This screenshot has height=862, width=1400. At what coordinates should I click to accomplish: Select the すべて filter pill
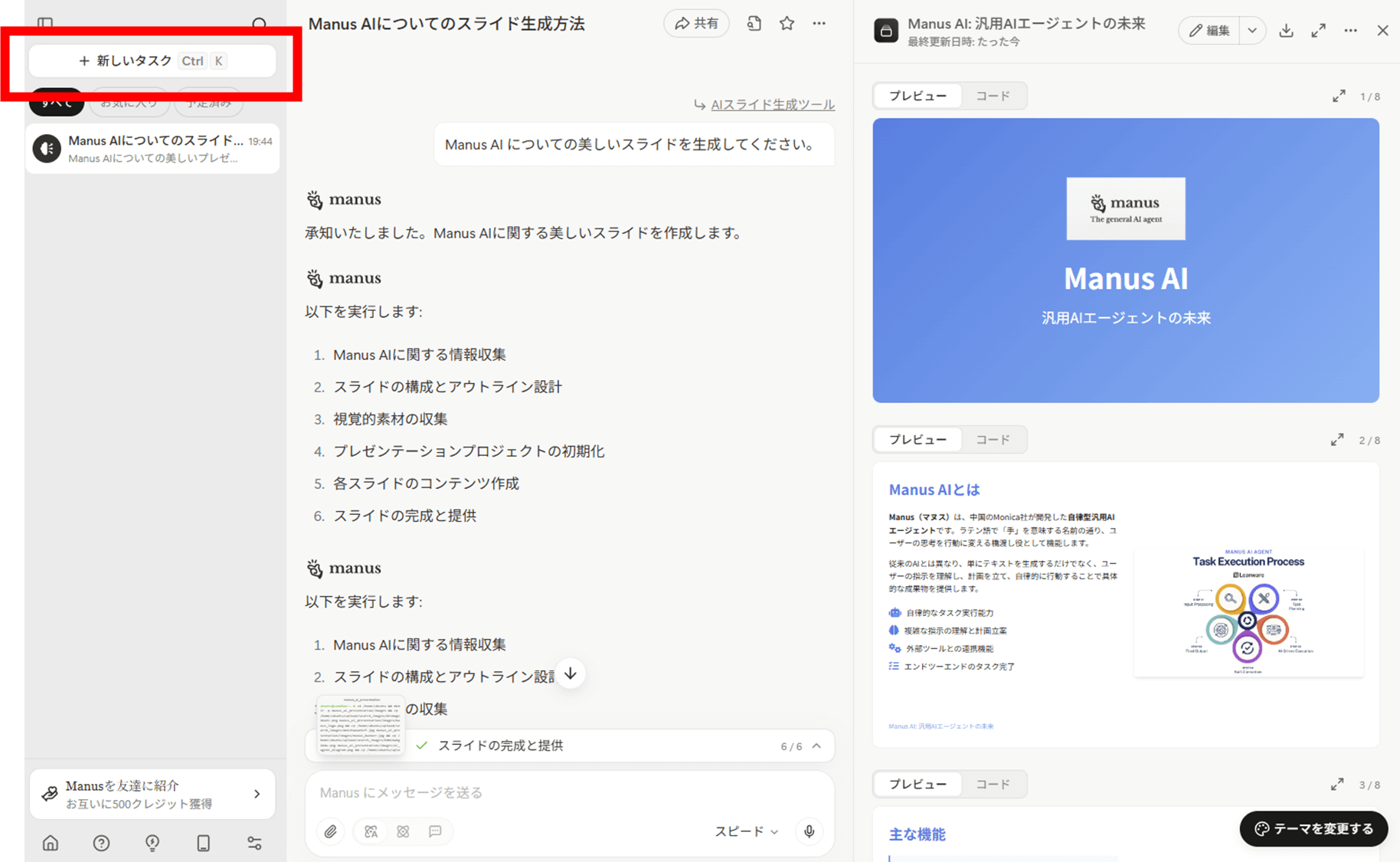point(57,103)
